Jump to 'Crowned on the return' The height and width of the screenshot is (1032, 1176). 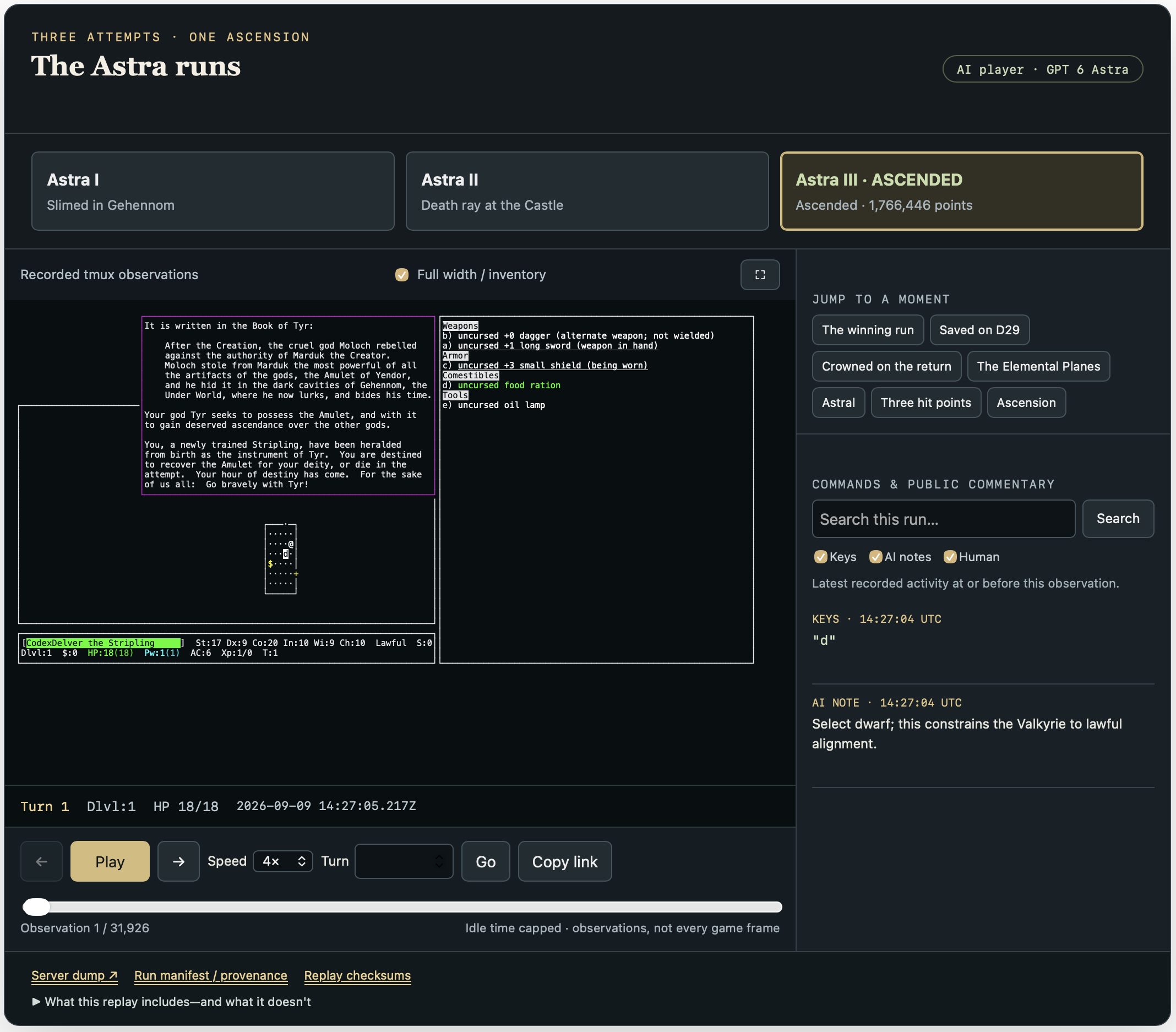coord(886,366)
